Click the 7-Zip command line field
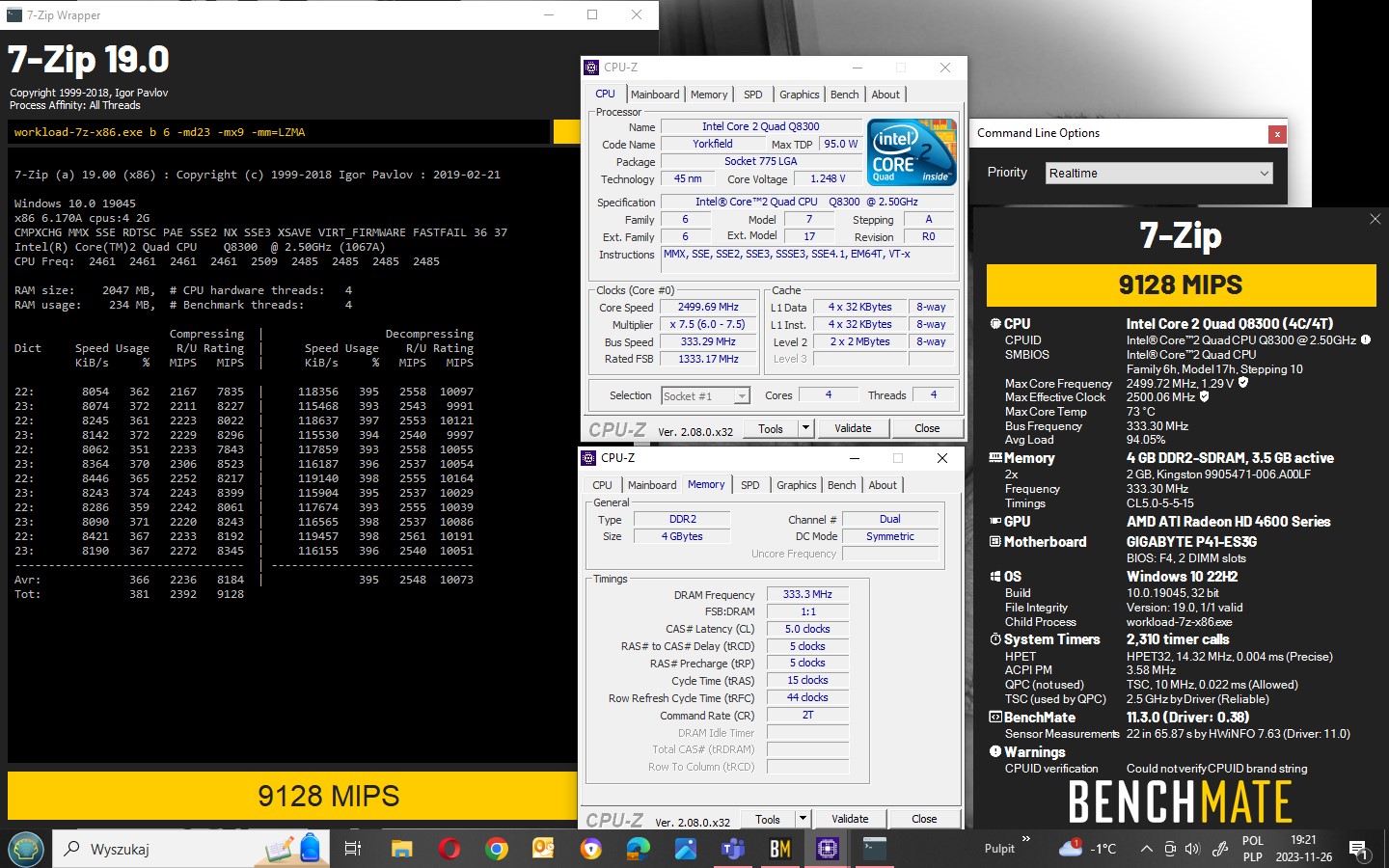 coord(279,132)
